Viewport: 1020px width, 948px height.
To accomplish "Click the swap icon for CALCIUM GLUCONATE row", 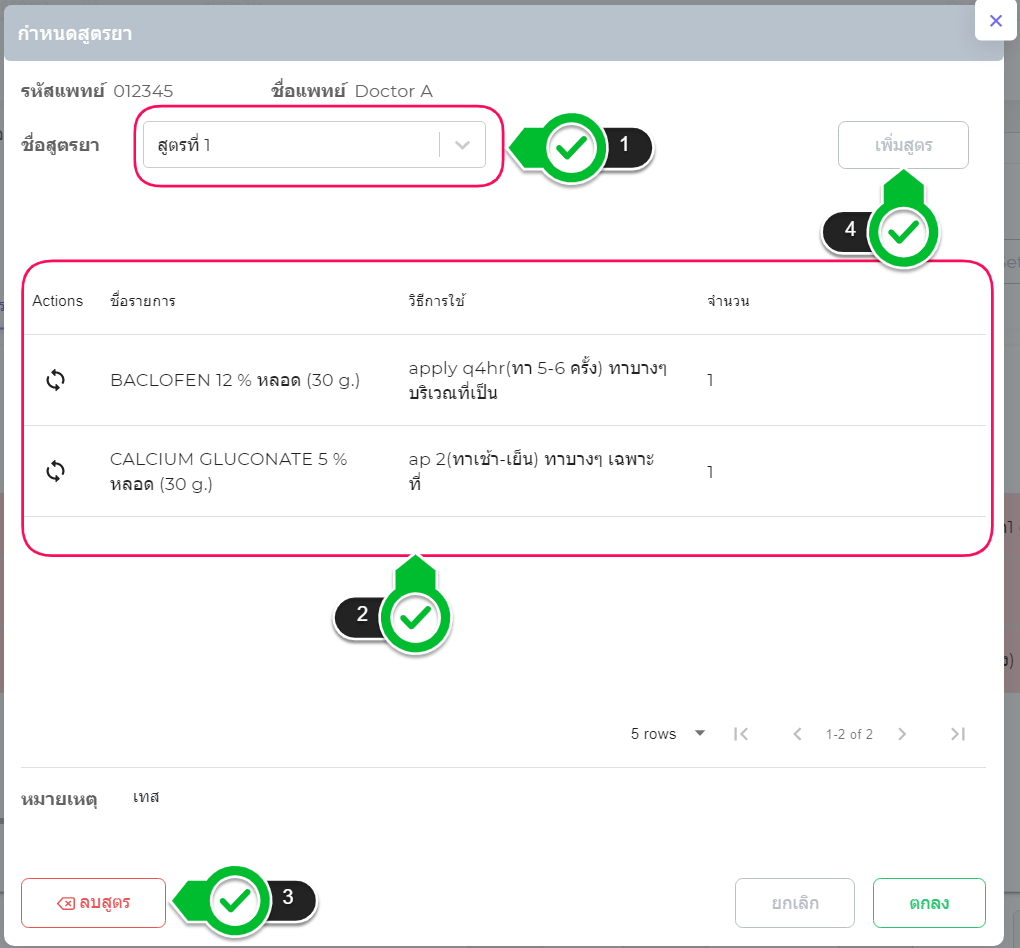I will click(x=56, y=471).
